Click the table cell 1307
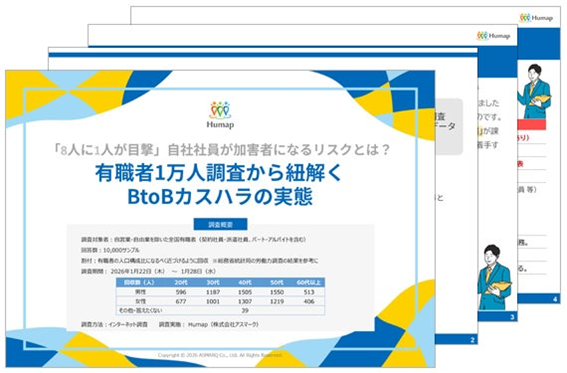 tap(245, 301)
